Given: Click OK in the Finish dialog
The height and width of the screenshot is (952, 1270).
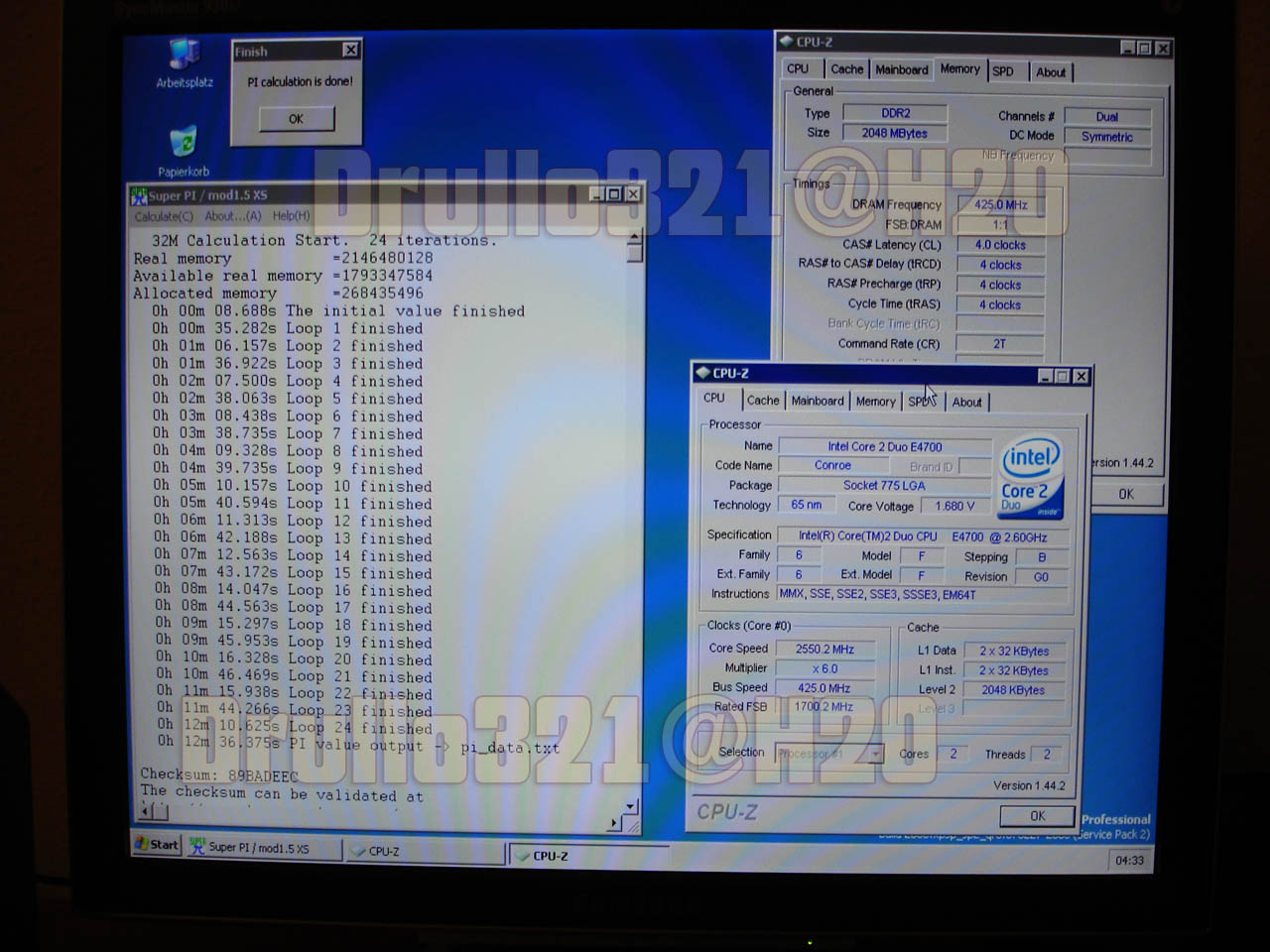Looking at the screenshot, I should click(297, 118).
